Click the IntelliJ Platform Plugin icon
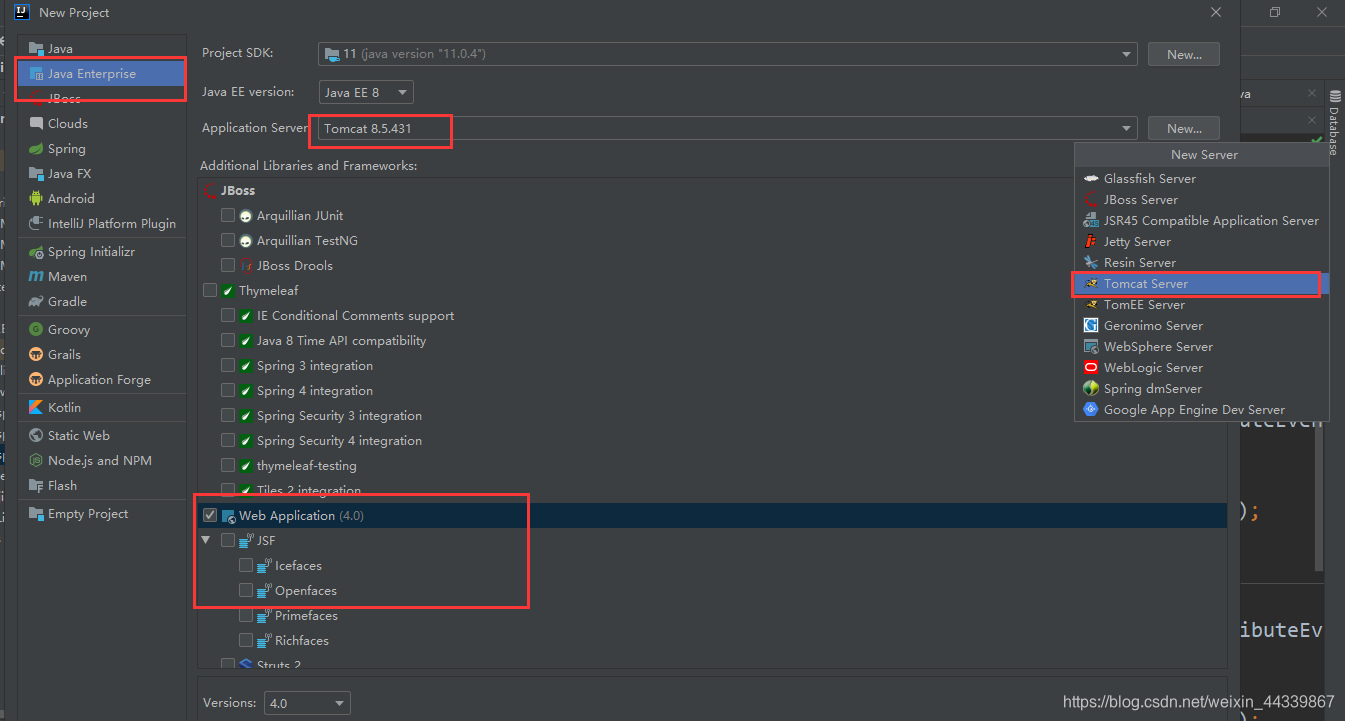The image size is (1345, 721). click(x=37, y=223)
